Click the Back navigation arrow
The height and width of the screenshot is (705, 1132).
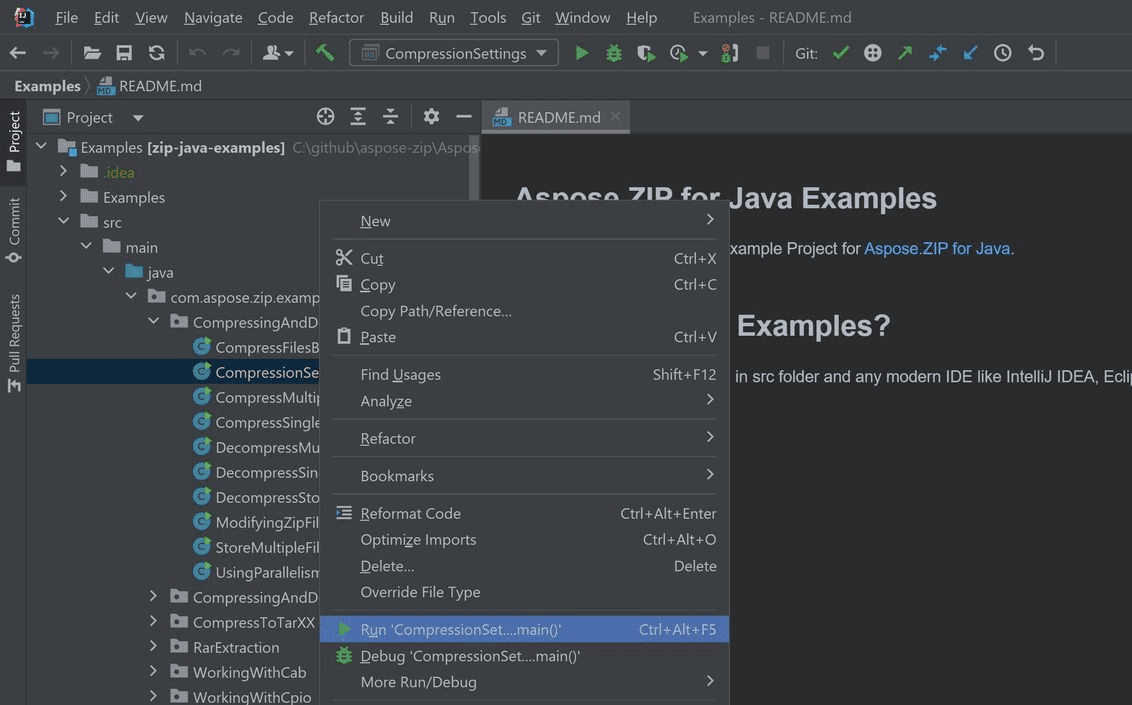click(x=18, y=53)
